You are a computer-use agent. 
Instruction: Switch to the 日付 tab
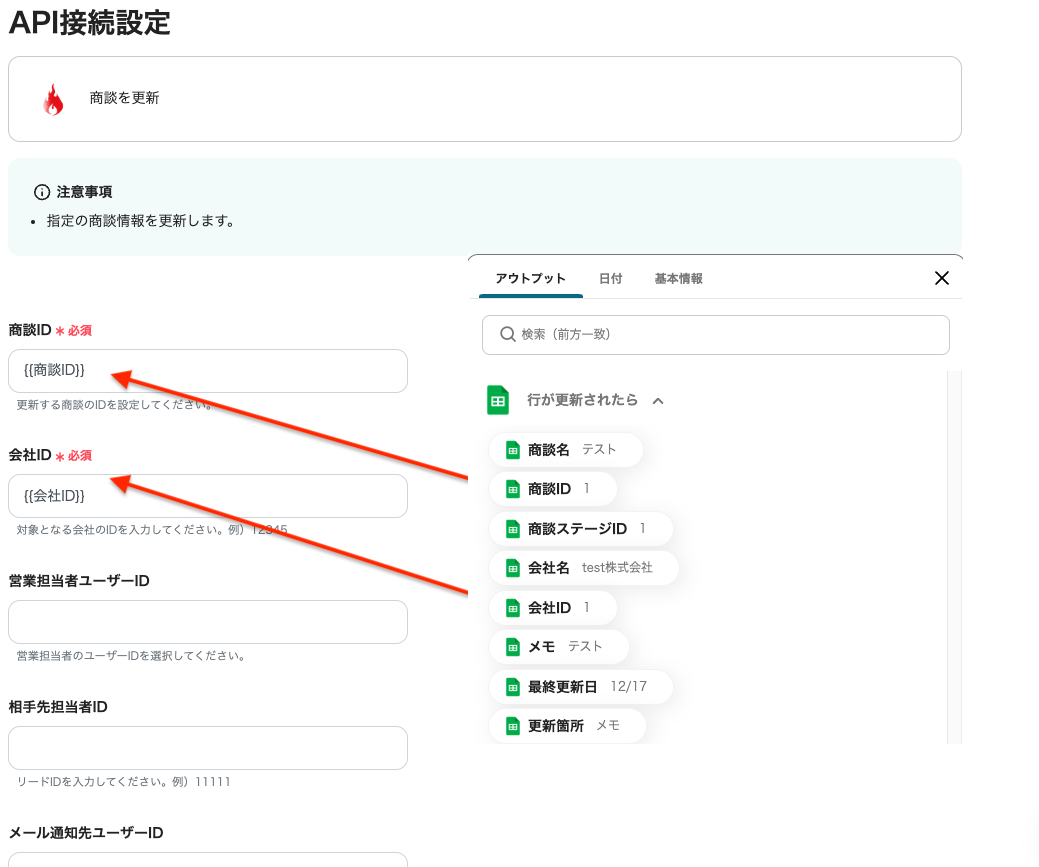(x=610, y=279)
